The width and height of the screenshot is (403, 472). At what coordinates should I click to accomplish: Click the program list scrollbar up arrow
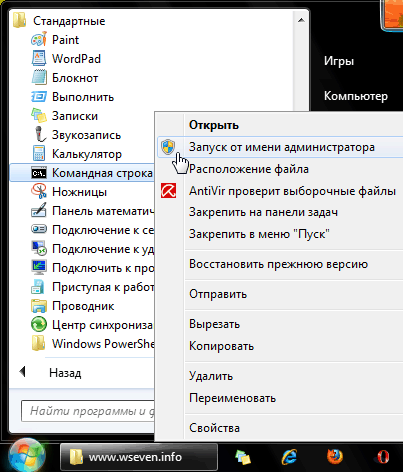[301, 20]
